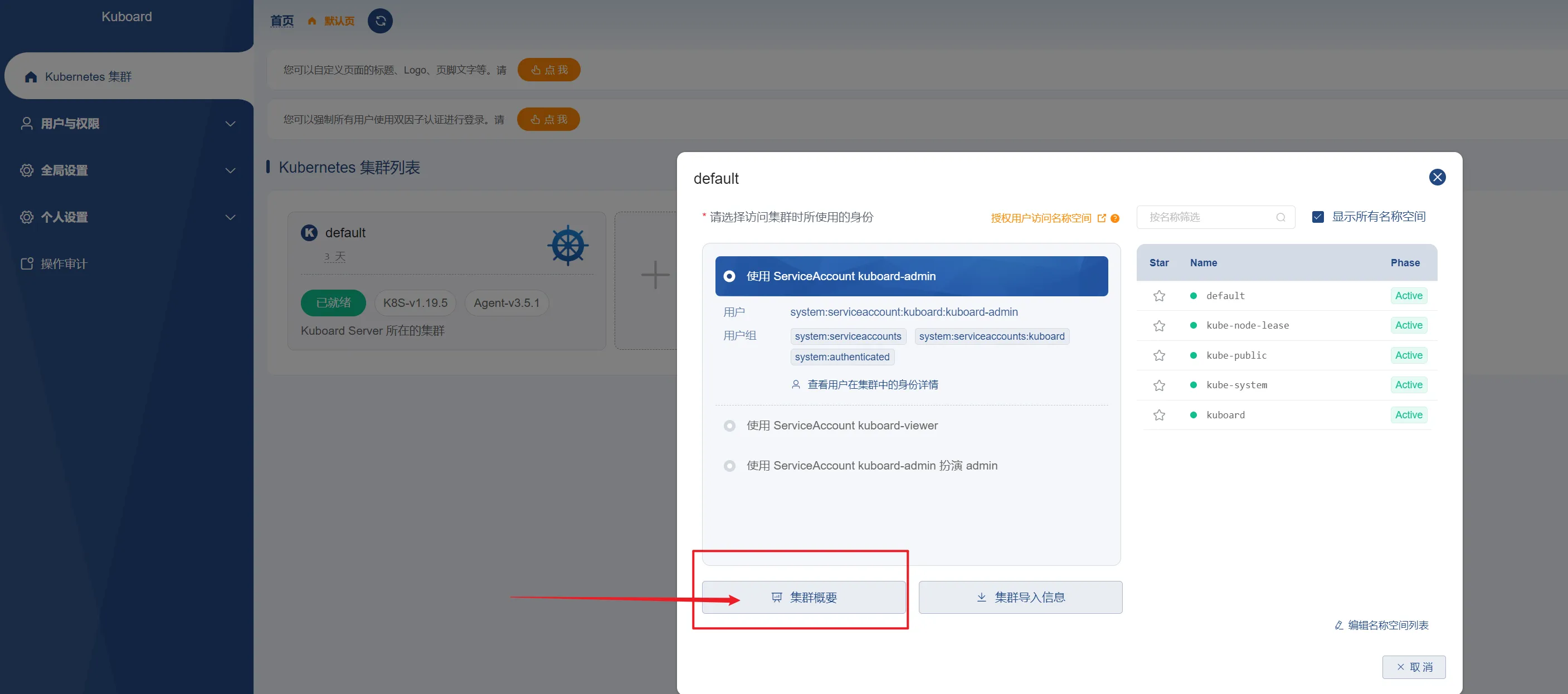Switch to 首页 tab
The width and height of the screenshot is (1568, 694).
(282, 21)
